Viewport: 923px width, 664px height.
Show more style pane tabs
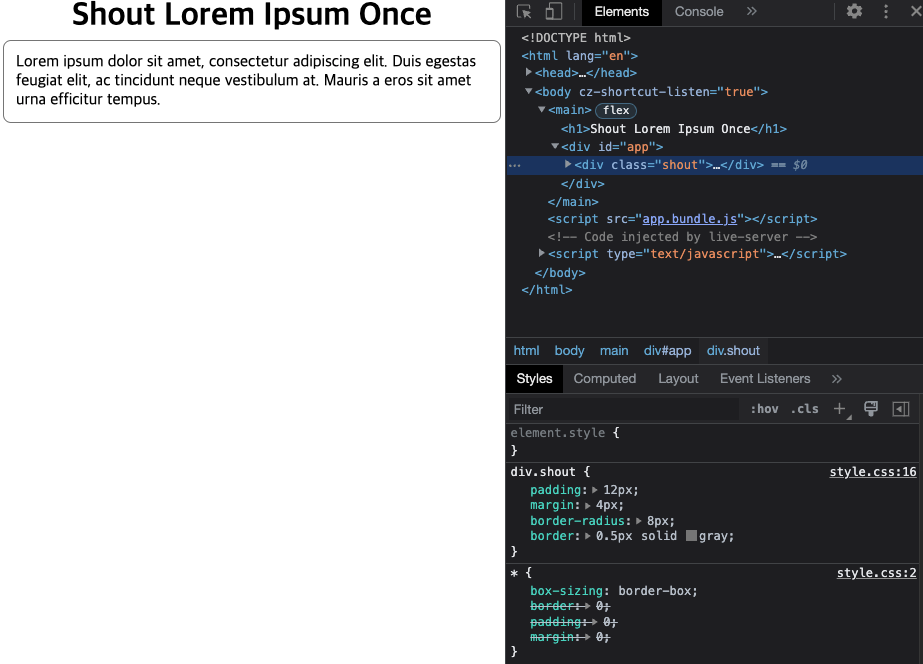tap(836, 379)
